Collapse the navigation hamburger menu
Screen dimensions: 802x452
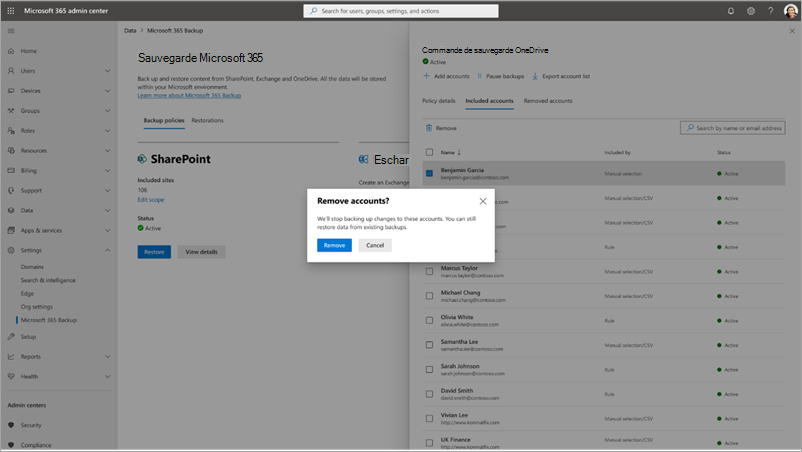pyautogui.click(x=11, y=31)
